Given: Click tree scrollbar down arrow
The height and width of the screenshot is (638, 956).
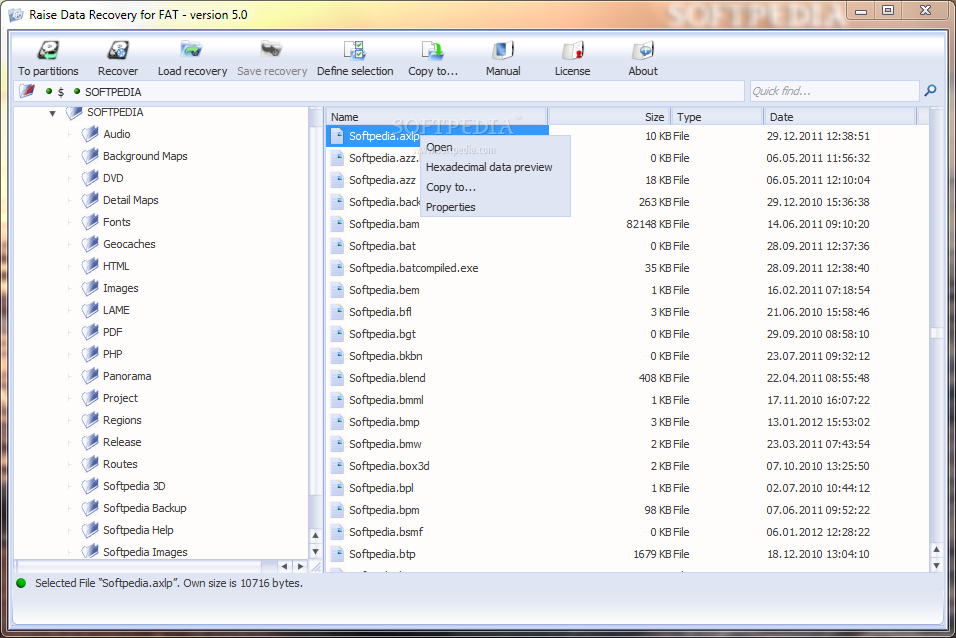Looking at the screenshot, I should pyautogui.click(x=315, y=551).
